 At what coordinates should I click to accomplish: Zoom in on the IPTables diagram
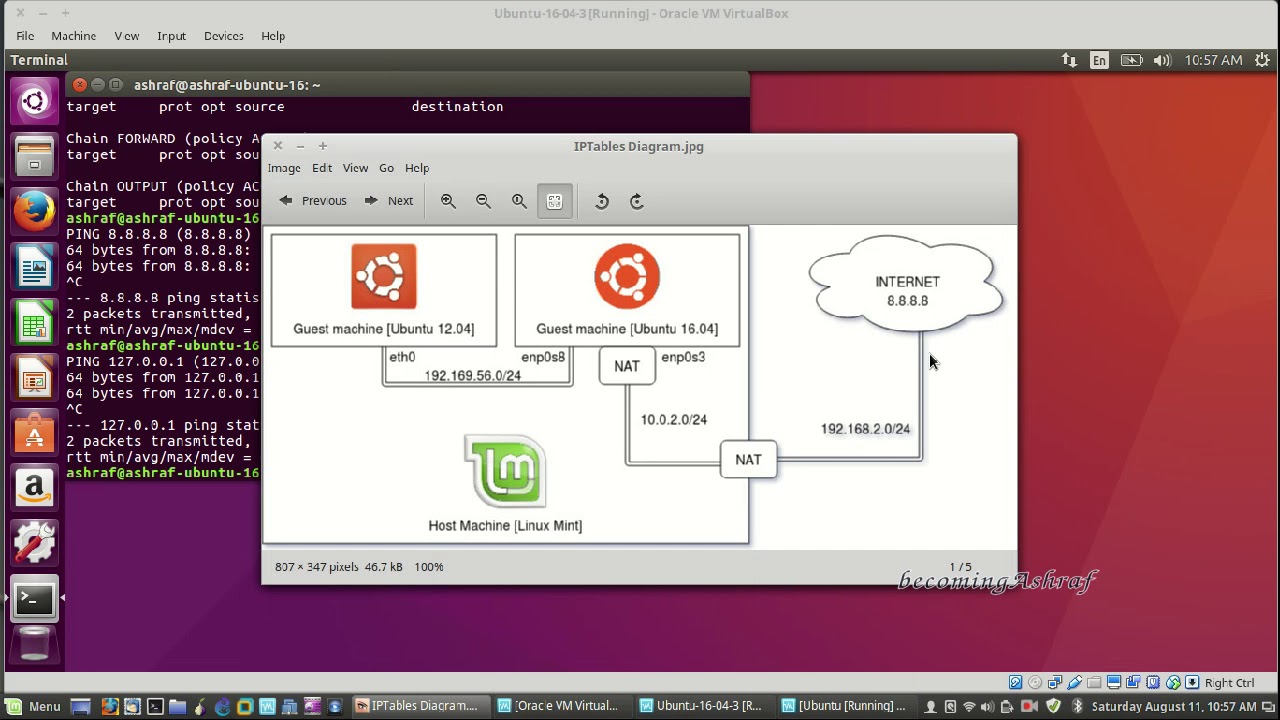[x=448, y=201]
